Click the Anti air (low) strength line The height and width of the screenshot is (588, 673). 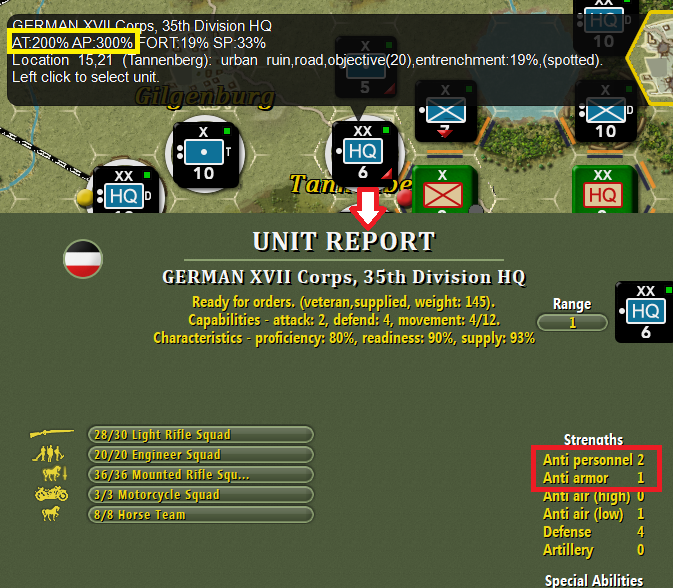pos(594,514)
